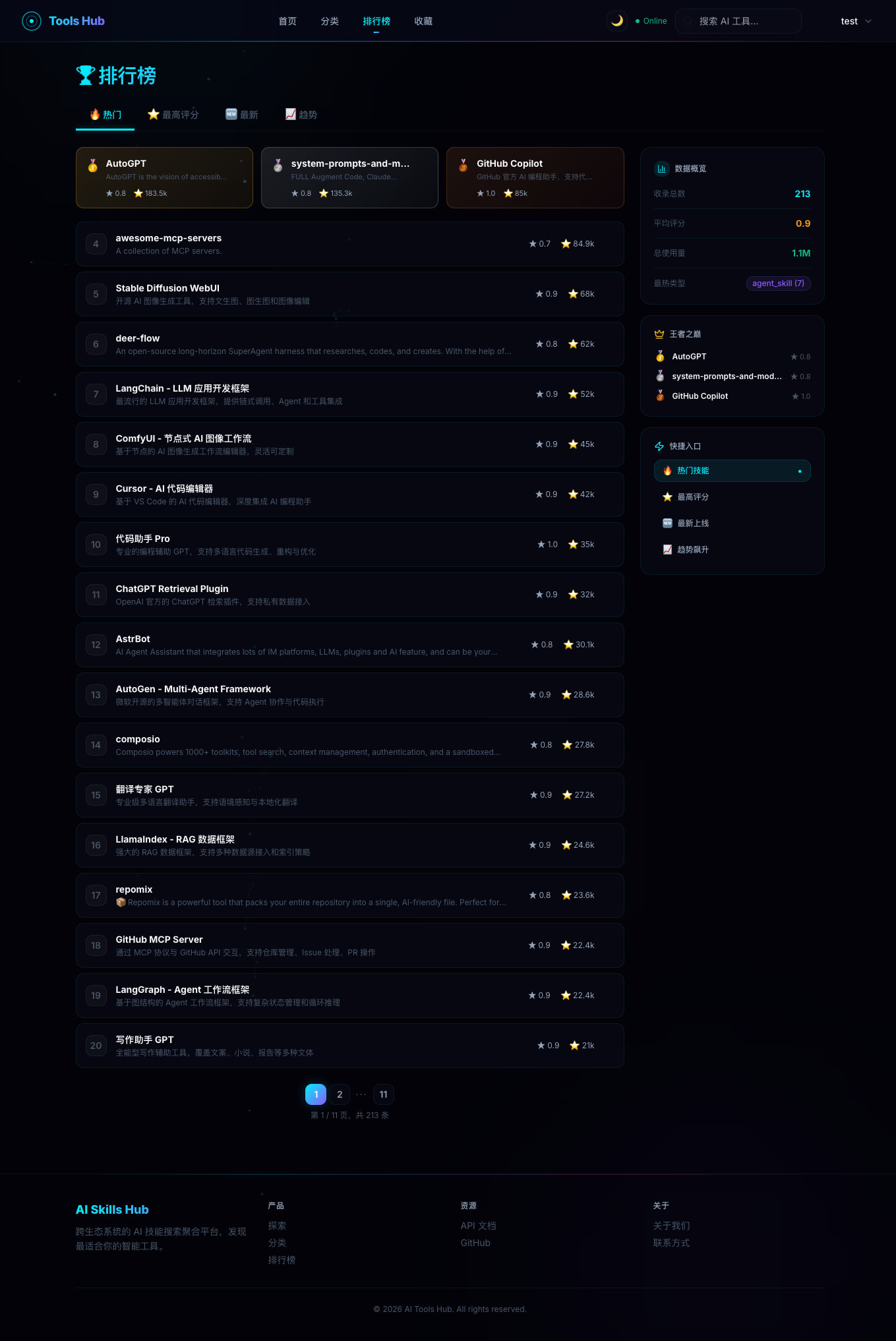Screen dimensions: 896x1341
Task: Open the test user dropdown
Action: pyautogui.click(x=856, y=21)
